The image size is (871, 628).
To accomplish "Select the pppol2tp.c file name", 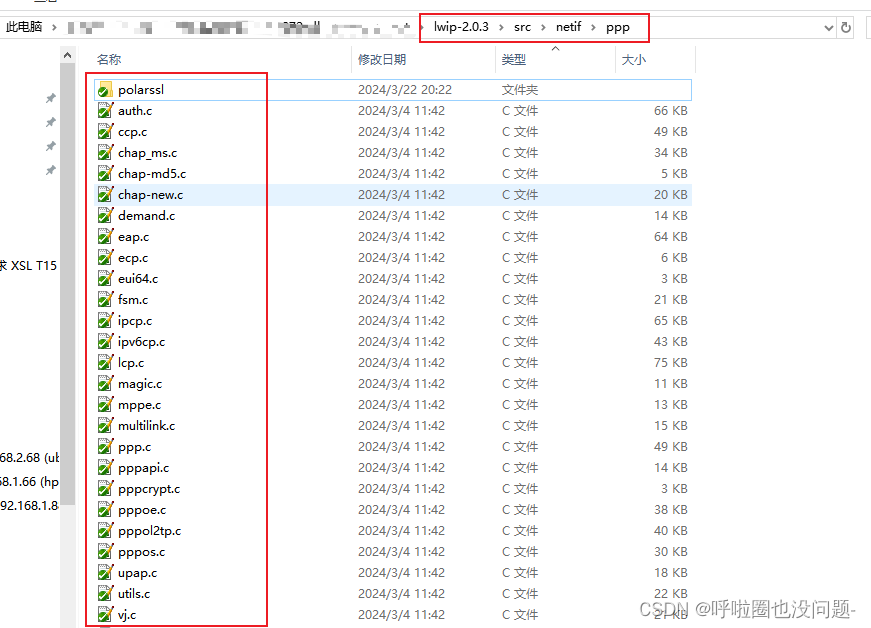I will coord(149,531).
